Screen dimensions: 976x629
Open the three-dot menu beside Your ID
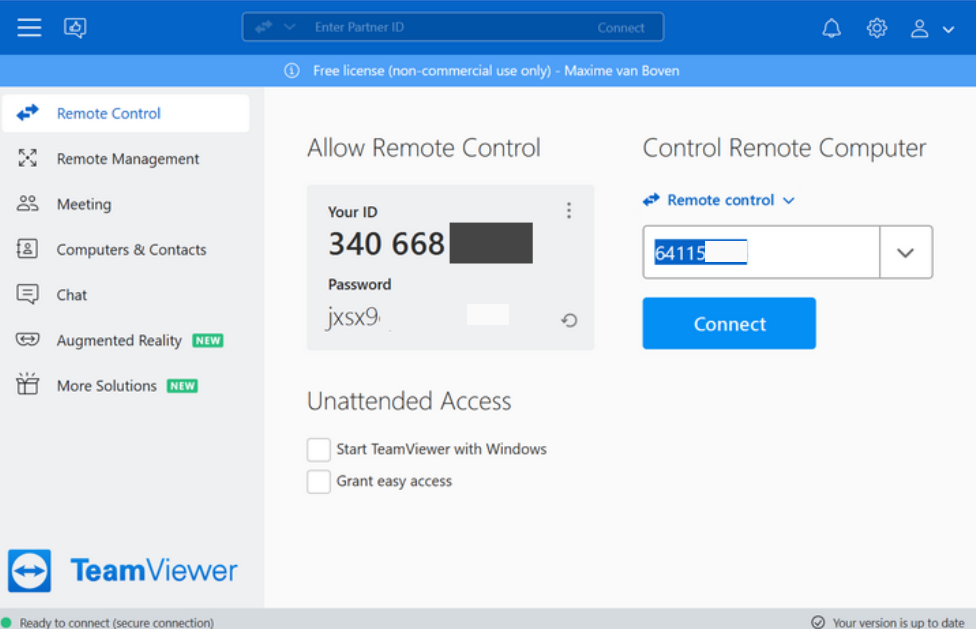pos(568,210)
